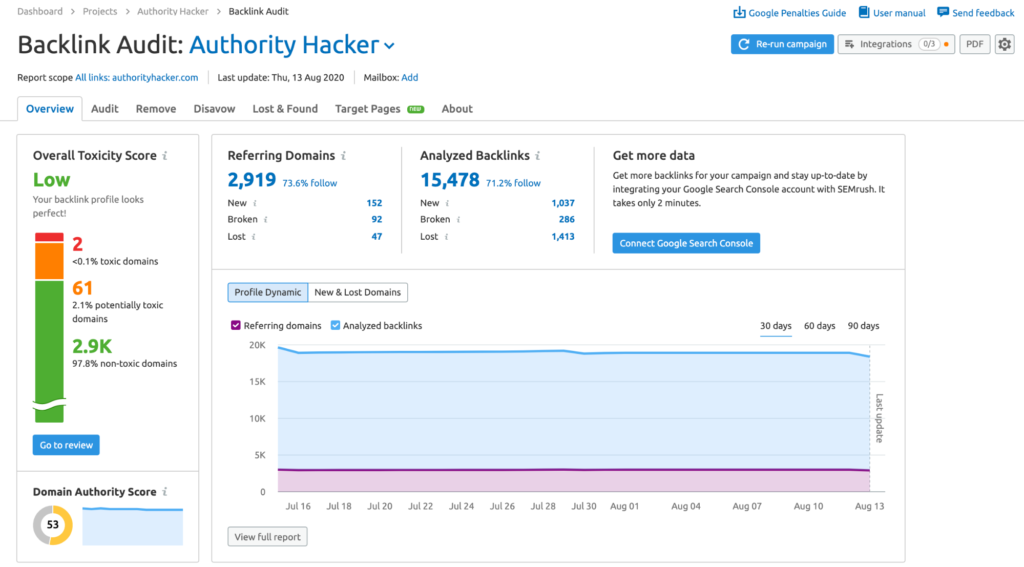Image resolution: width=1024 pixels, height=567 pixels.
Task: Uncheck the Referring domains checkbox
Action: [x=236, y=325]
